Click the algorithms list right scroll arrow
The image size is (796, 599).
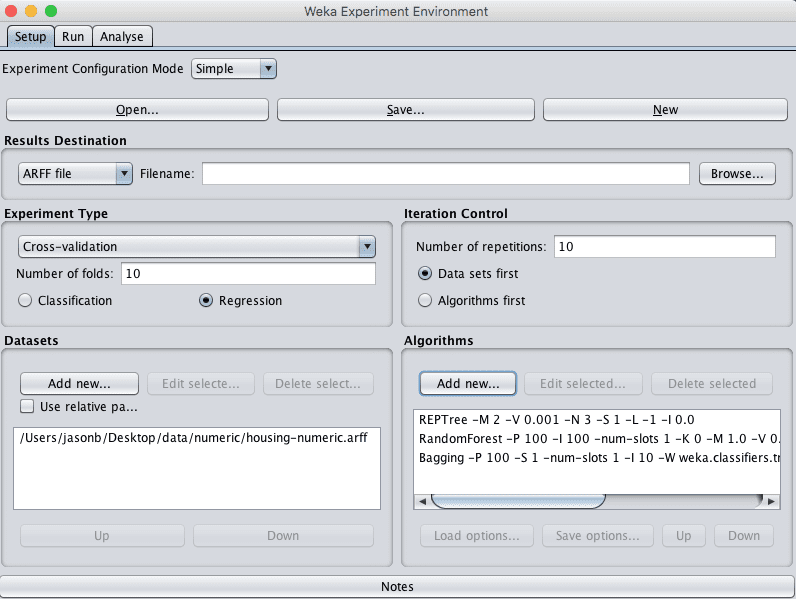click(x=772, y=502)
